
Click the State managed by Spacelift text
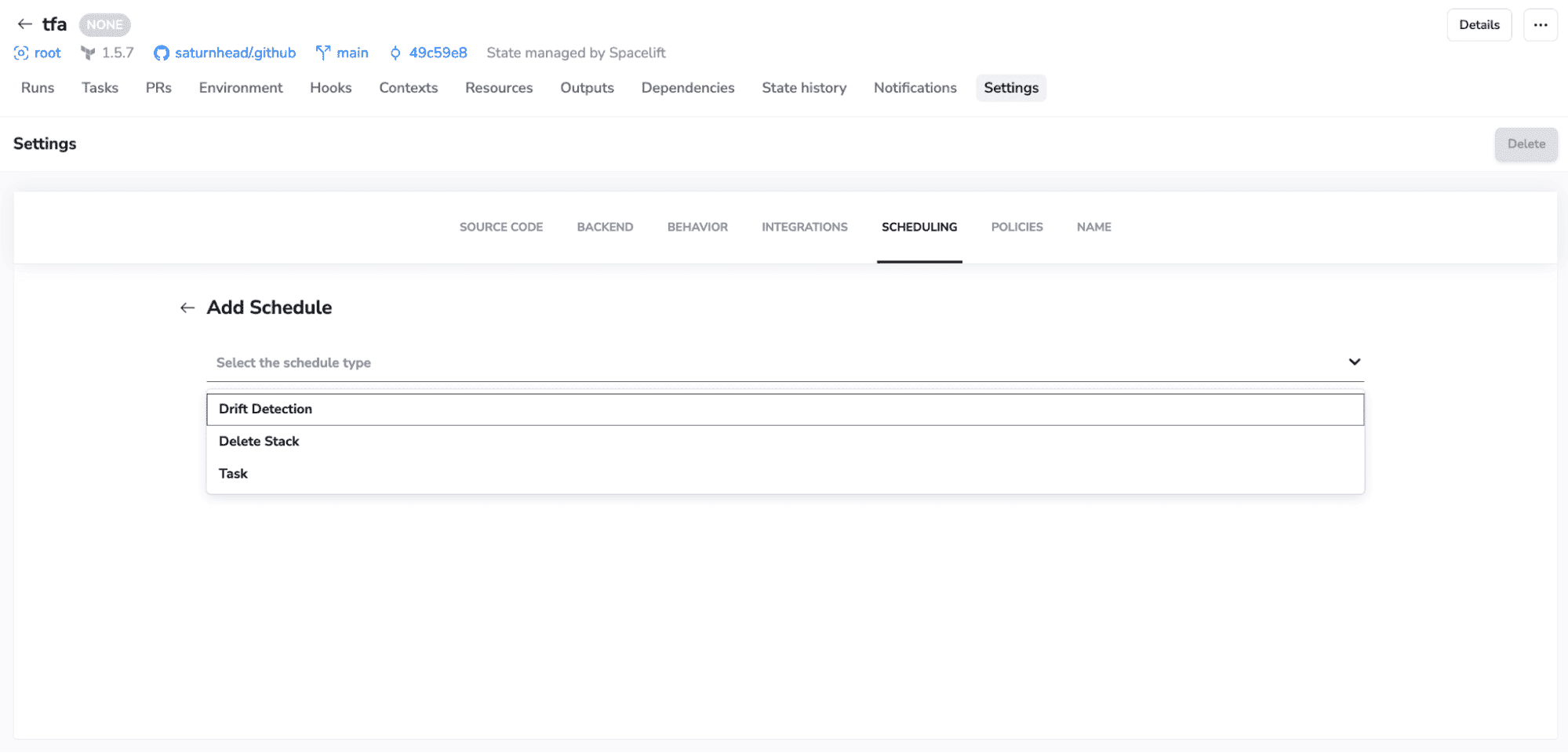click(x=576, y=53)
